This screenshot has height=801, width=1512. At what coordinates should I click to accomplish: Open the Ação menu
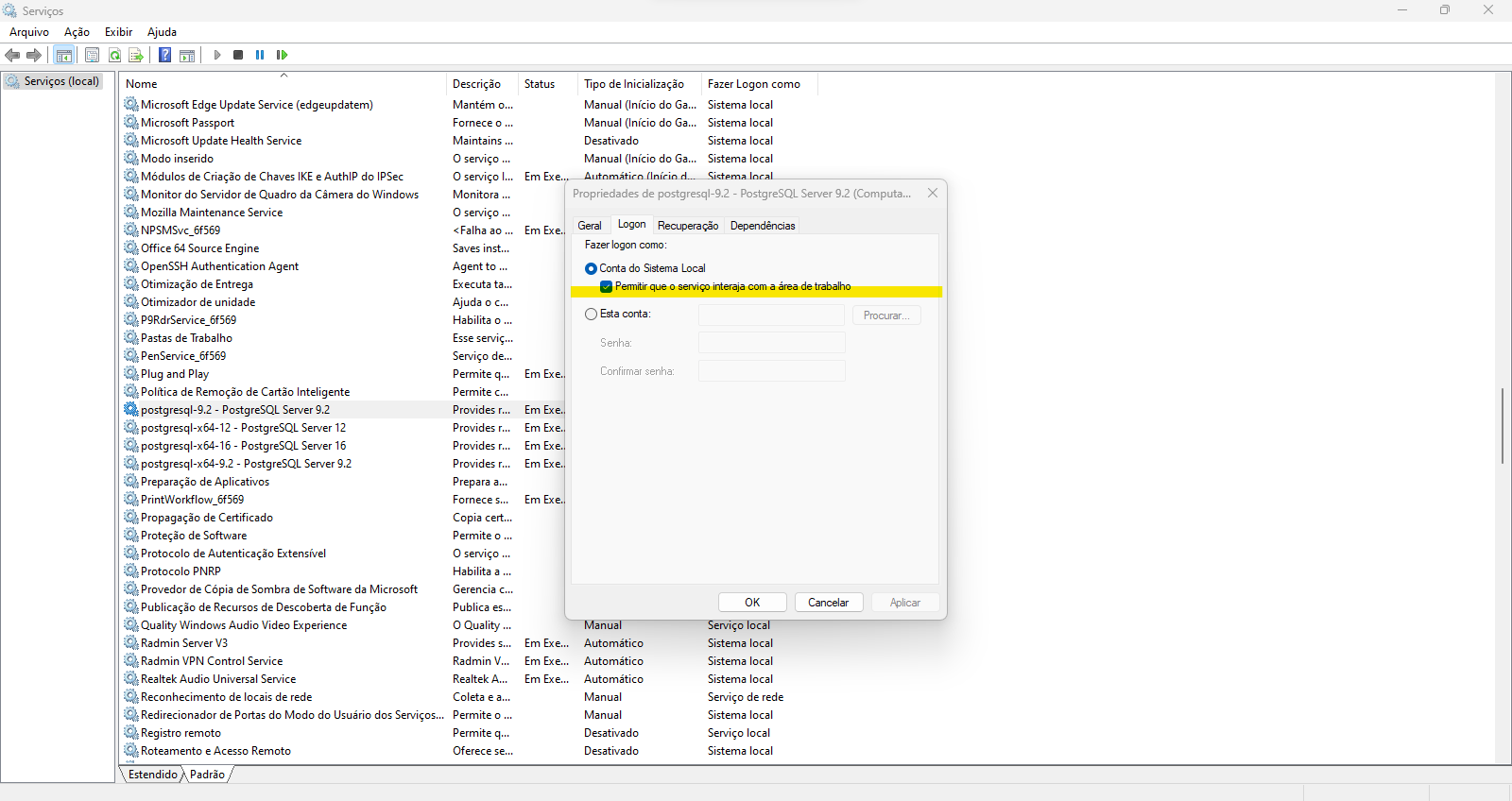point(77,32)
